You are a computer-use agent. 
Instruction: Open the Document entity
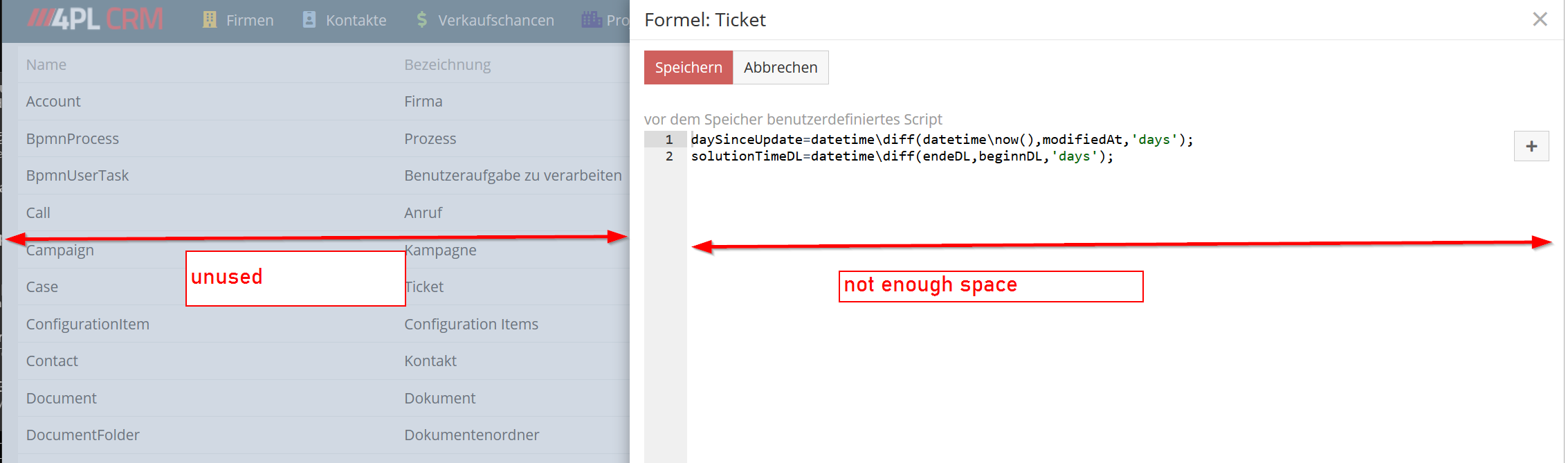tap(62, 399)
